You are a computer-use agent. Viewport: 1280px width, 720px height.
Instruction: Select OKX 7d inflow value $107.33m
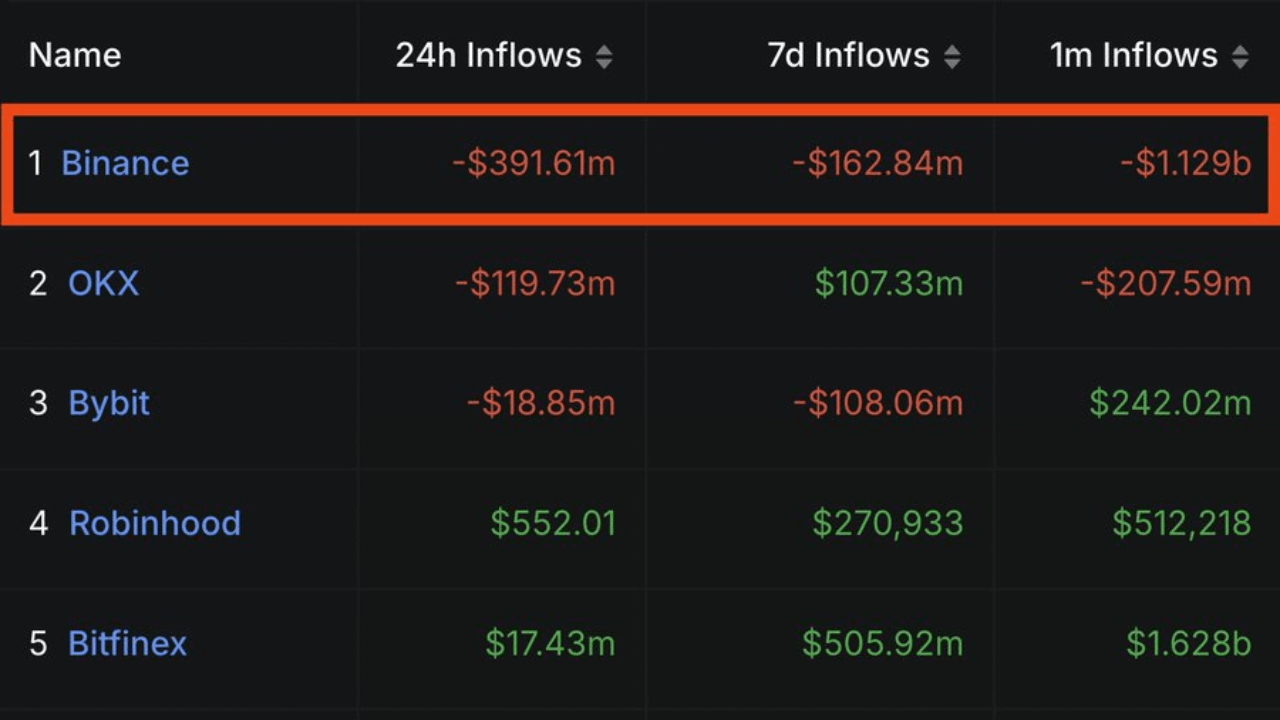[x=889, y=283]
